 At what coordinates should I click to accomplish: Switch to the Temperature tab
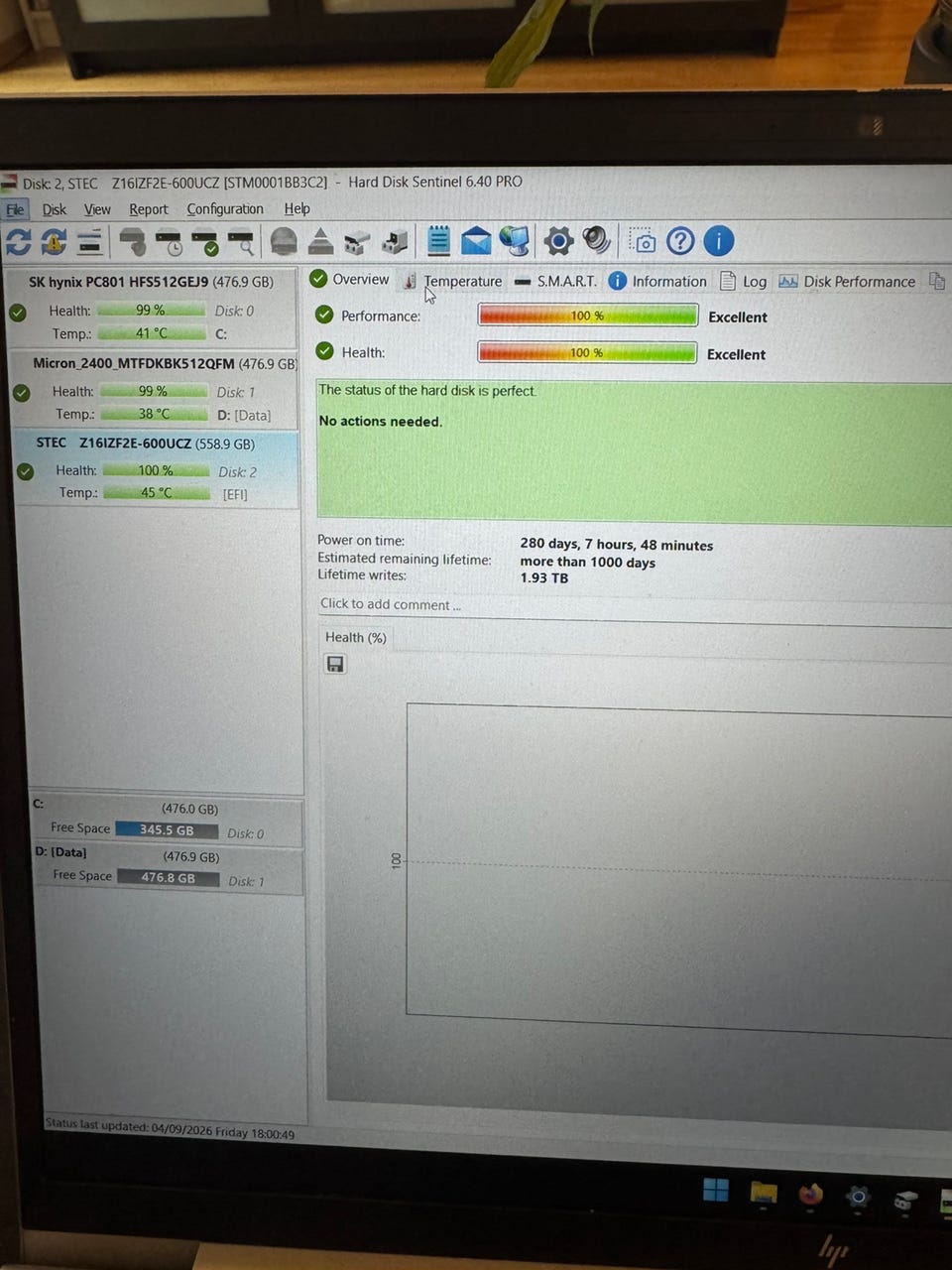click(x=453, y=281)
